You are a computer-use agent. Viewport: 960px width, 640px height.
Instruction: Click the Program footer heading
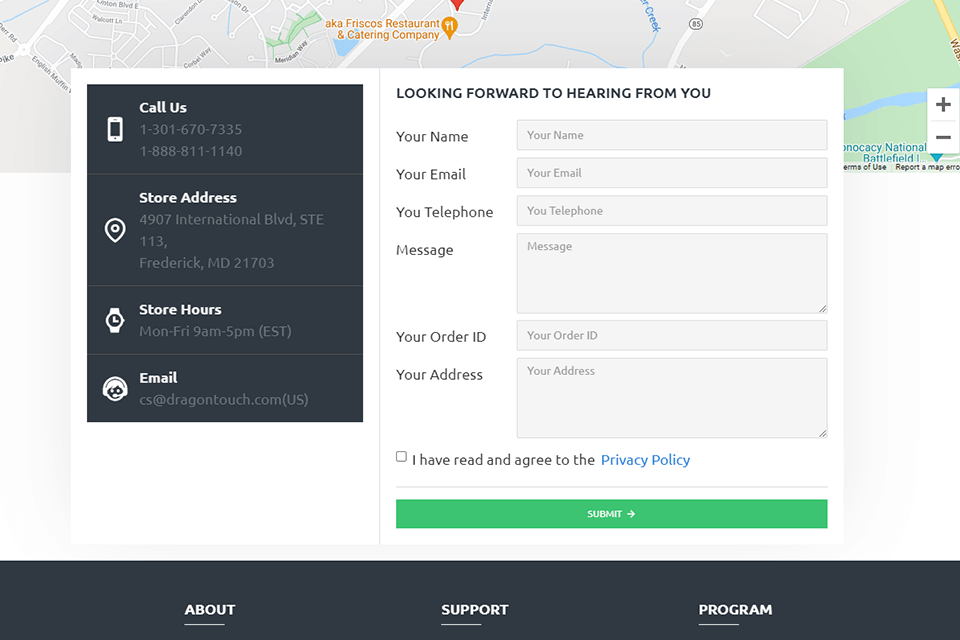click(735, 610)
